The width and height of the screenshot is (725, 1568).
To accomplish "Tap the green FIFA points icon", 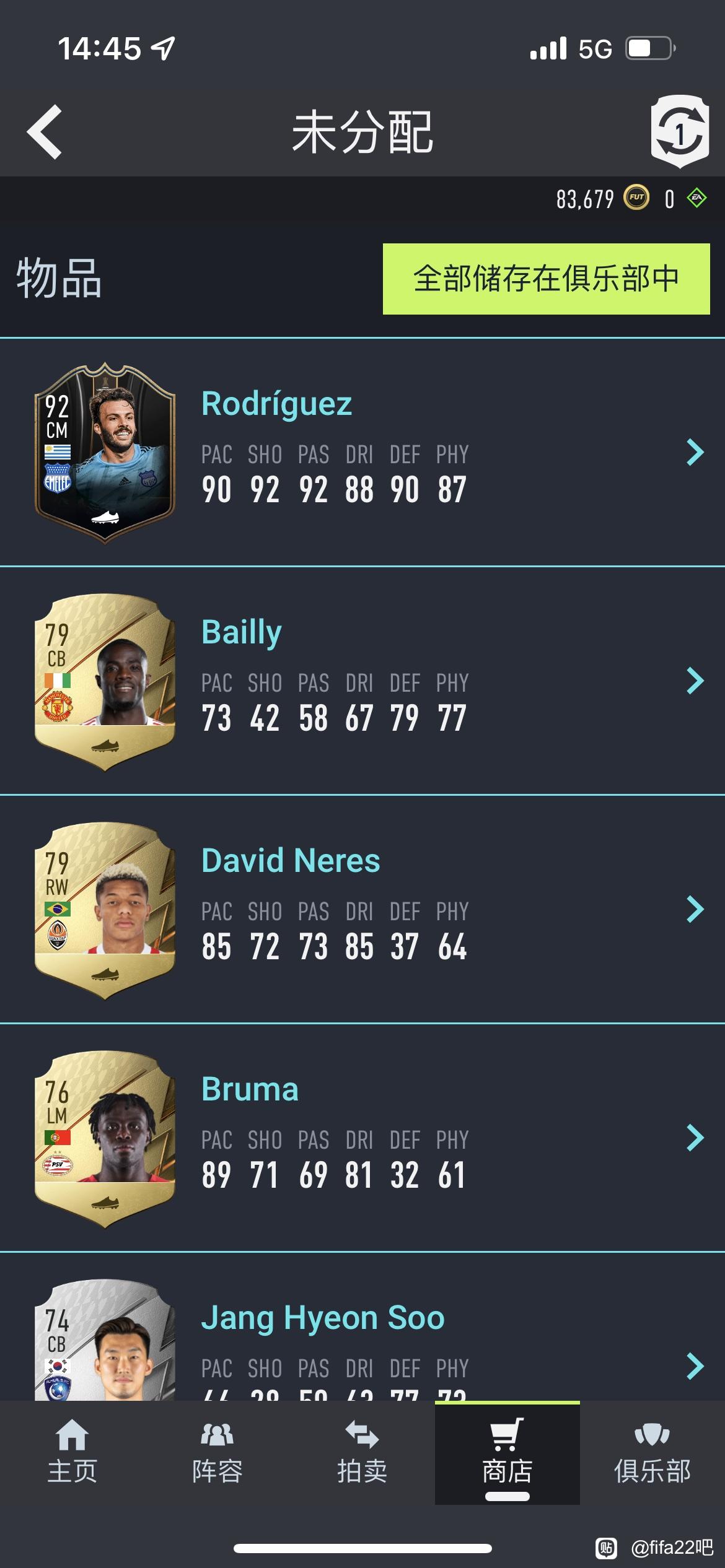I will click(697, 198).
